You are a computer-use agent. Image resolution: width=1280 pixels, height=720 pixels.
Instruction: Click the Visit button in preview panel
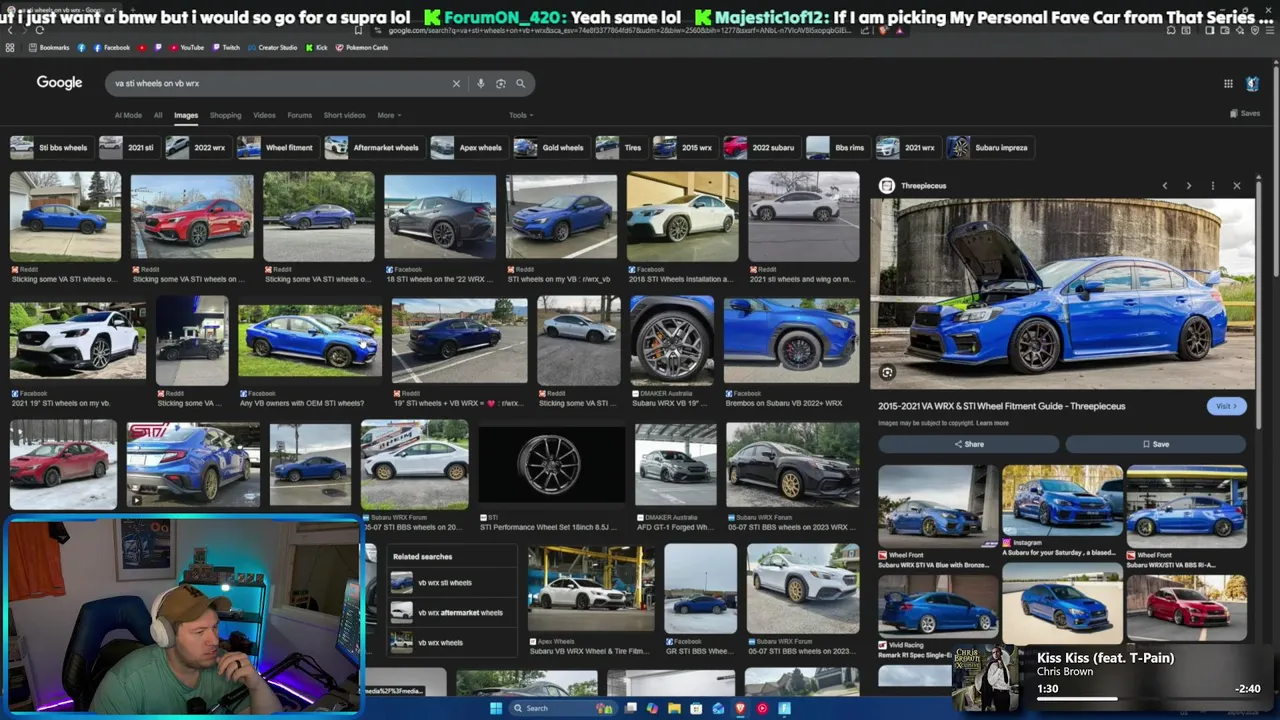pyautogui.click(x=1226, y=406)
